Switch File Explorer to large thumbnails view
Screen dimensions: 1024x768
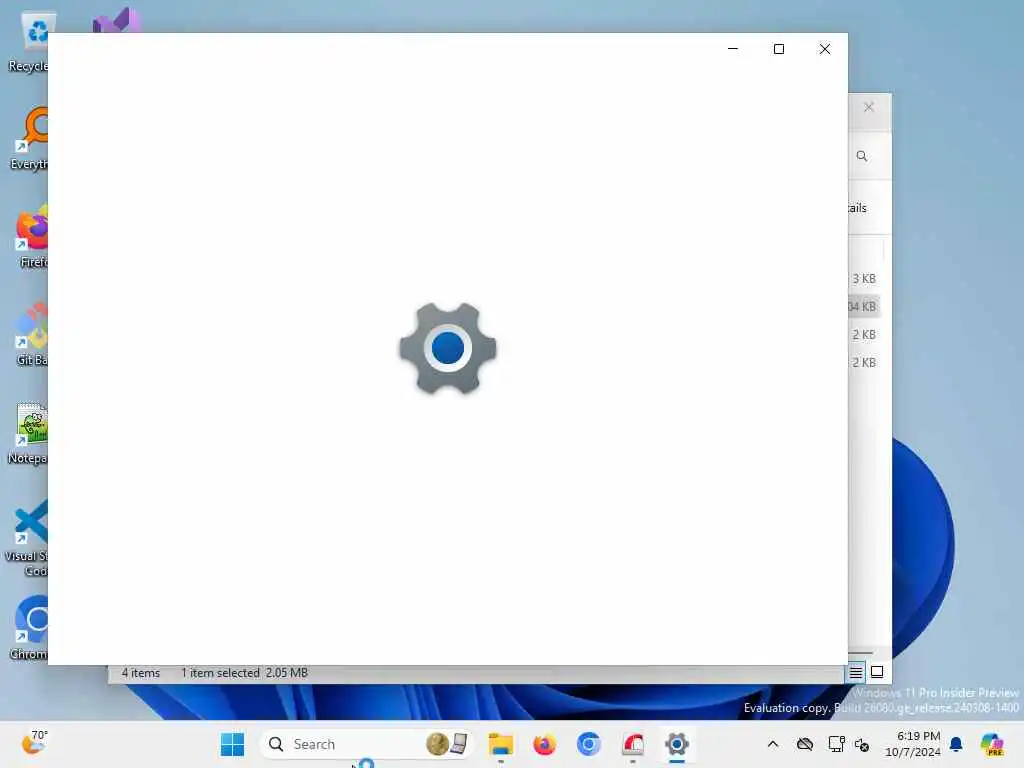[x=877, y=672]
